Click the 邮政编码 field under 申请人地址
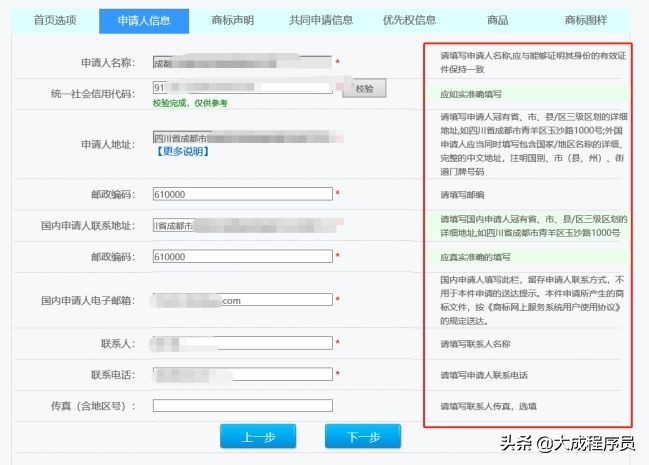 pos(243,194)
